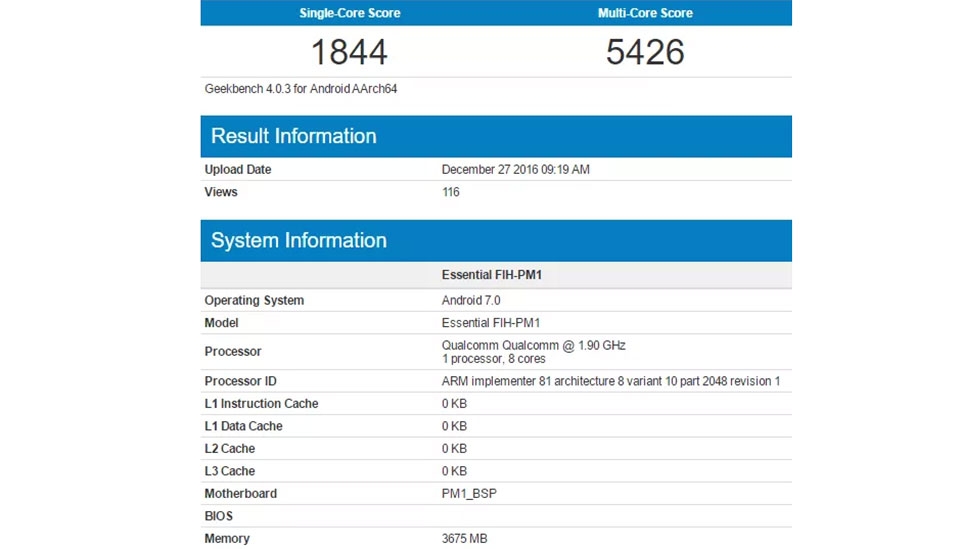The width and height of the screenshot is (960, 549).
Task: Click the bold Essential FIH-PM1 table heading
Action: [492, 275]
